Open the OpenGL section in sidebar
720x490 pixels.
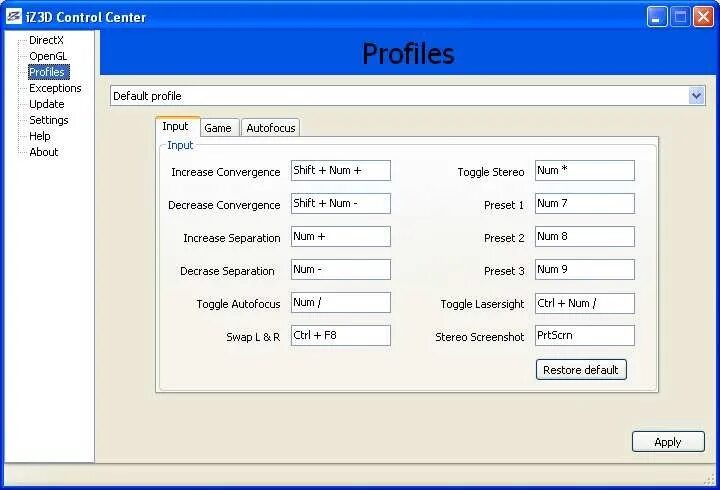(48, 56)
